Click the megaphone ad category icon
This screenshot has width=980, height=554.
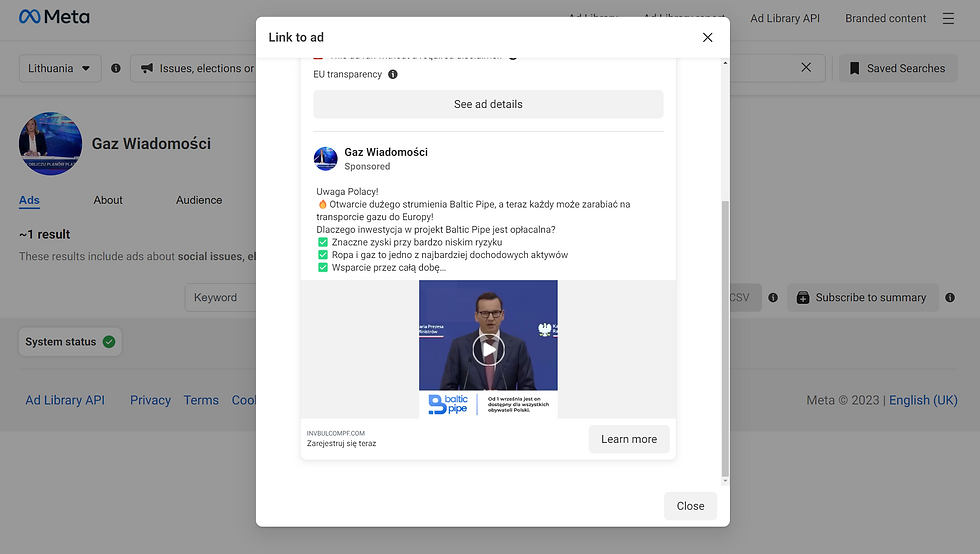click(x=147, y=68)
